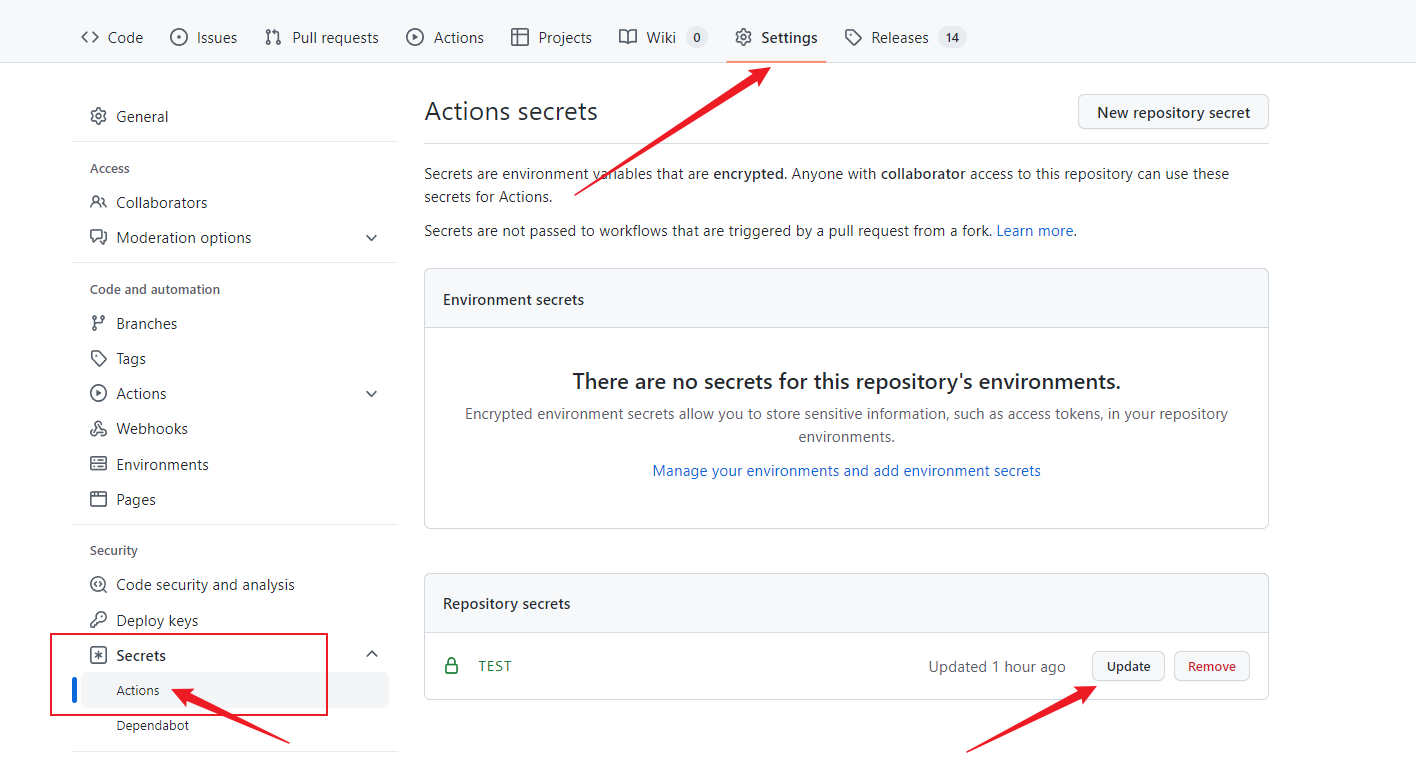Click New repository secret button
Screen dimensions: 1416x767
(1173, 113)
